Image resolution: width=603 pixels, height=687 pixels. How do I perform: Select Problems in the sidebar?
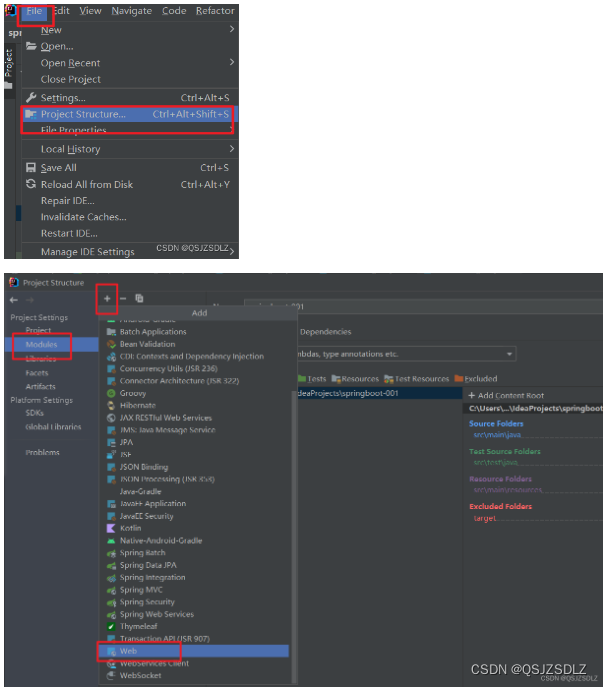(x=42, y=452)
